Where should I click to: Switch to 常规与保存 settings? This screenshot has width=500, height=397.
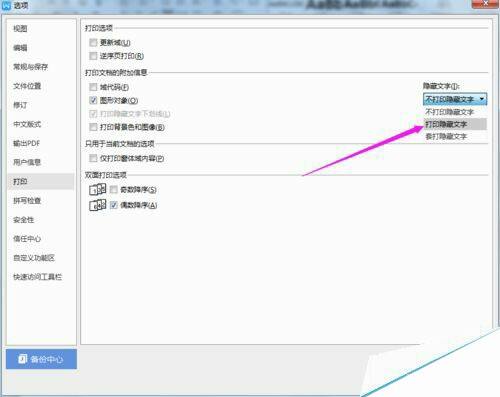30,67
